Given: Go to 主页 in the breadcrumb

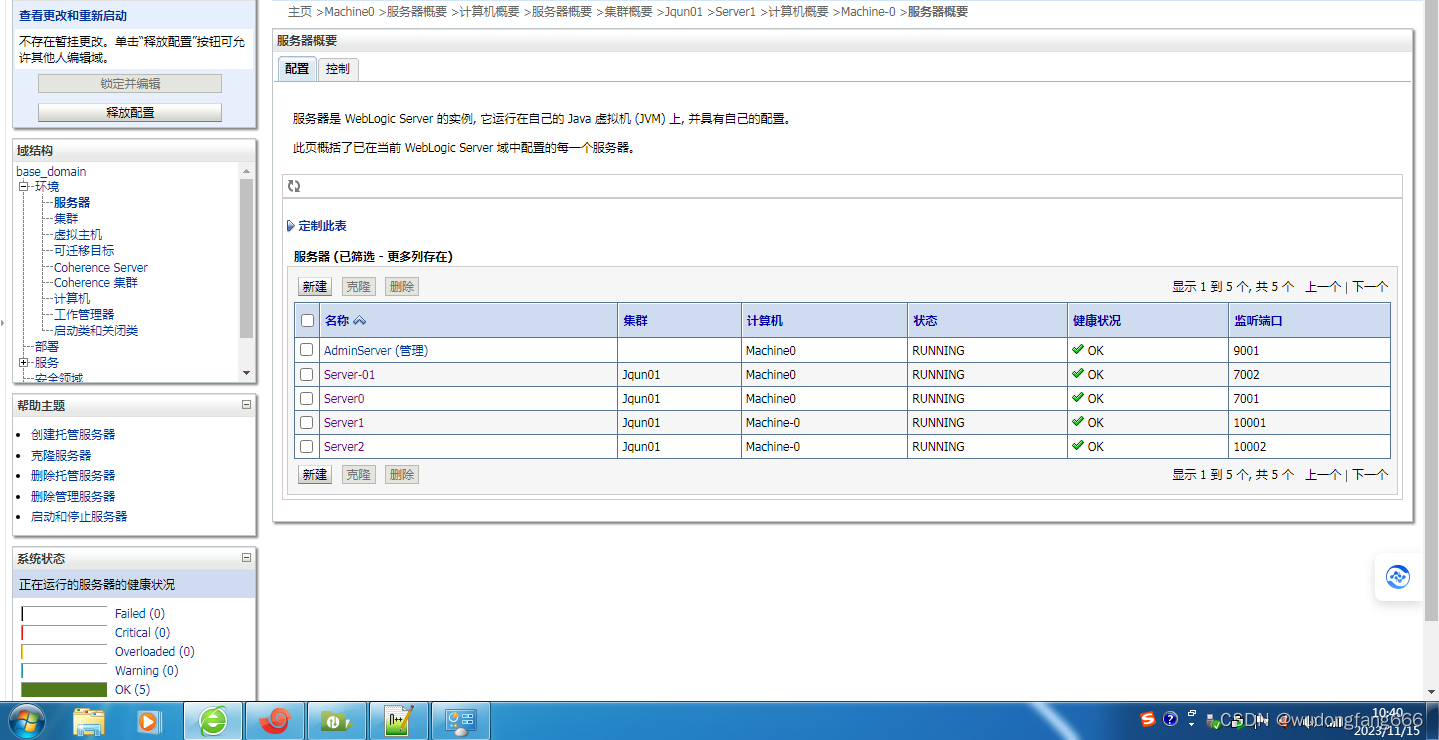Looking at the screenshot, I should [300, 12].
